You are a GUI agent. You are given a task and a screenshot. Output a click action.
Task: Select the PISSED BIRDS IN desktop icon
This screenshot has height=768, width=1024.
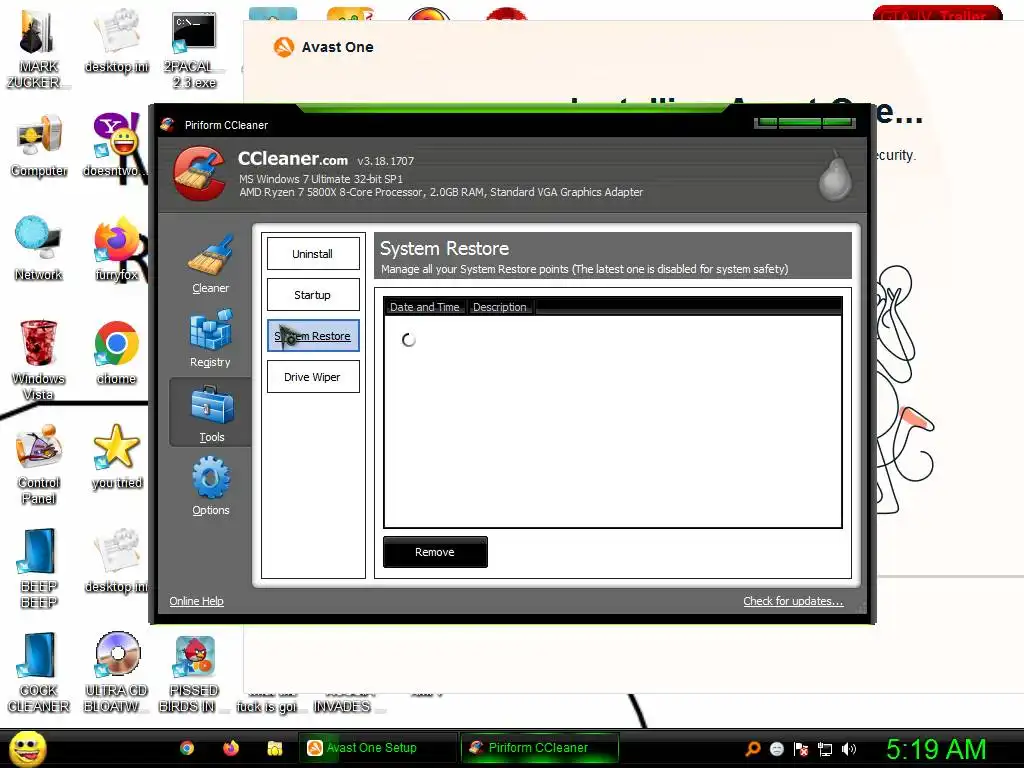[x=194, y=673]
